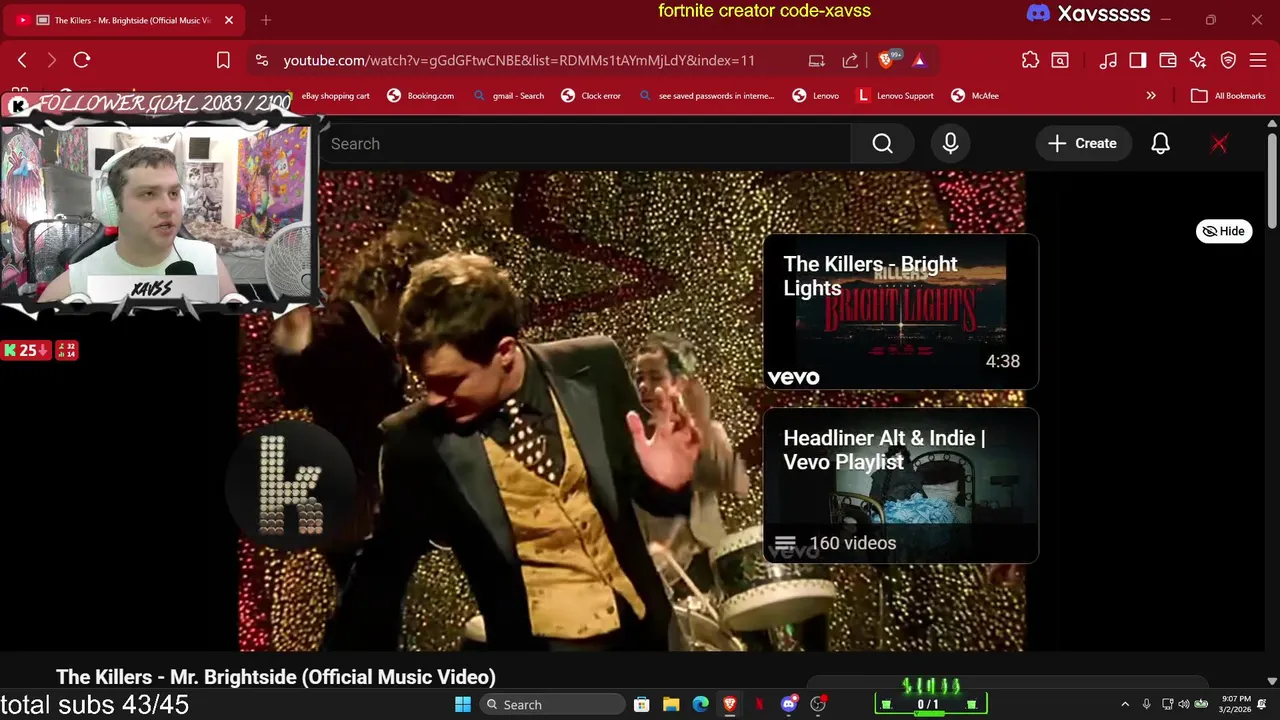Toggle the browser sidebar panel
Screen dimensions: 1280x720
tap(1138, 60)
